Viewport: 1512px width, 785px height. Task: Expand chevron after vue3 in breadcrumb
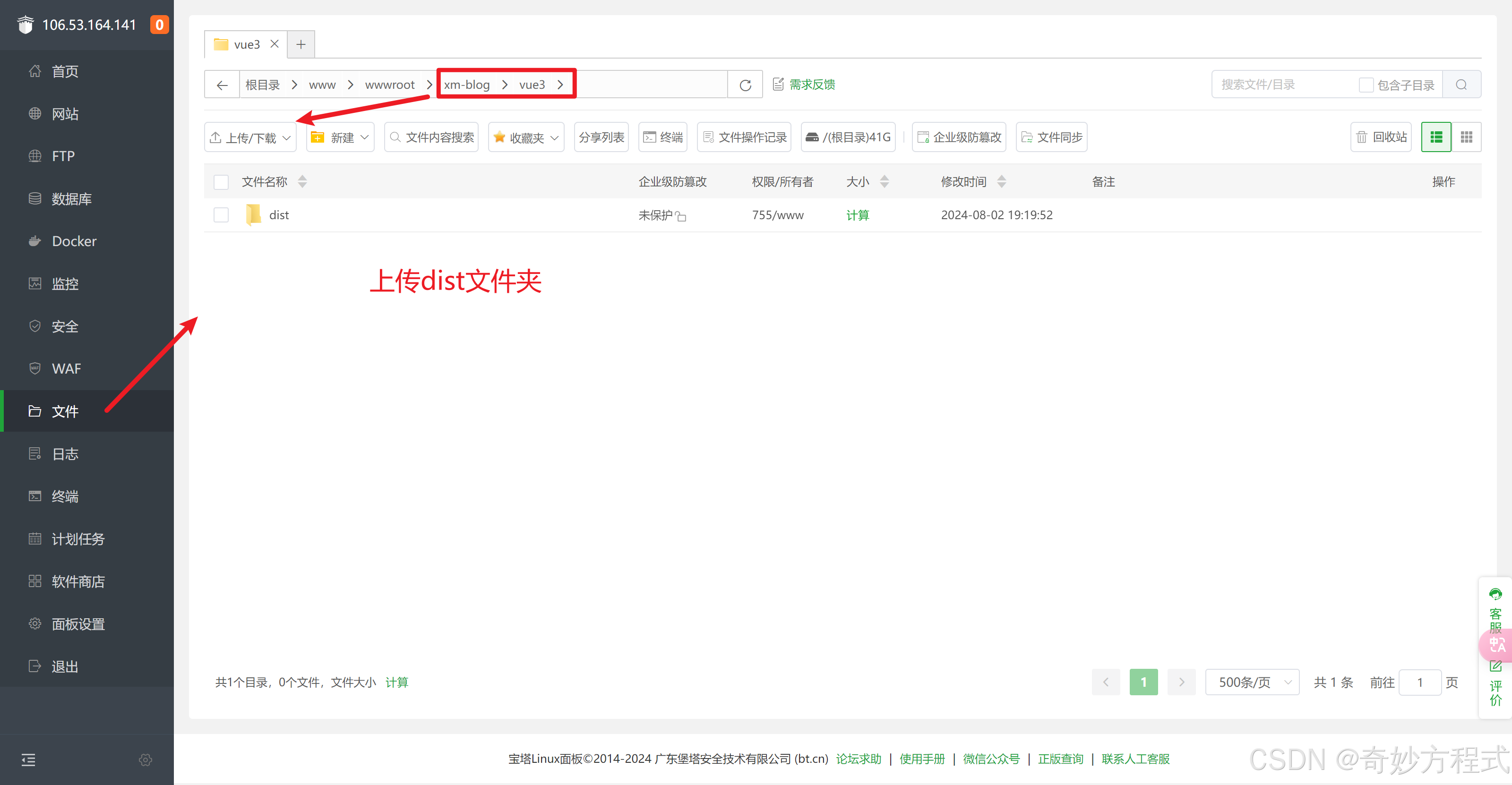tap(560, 85)
